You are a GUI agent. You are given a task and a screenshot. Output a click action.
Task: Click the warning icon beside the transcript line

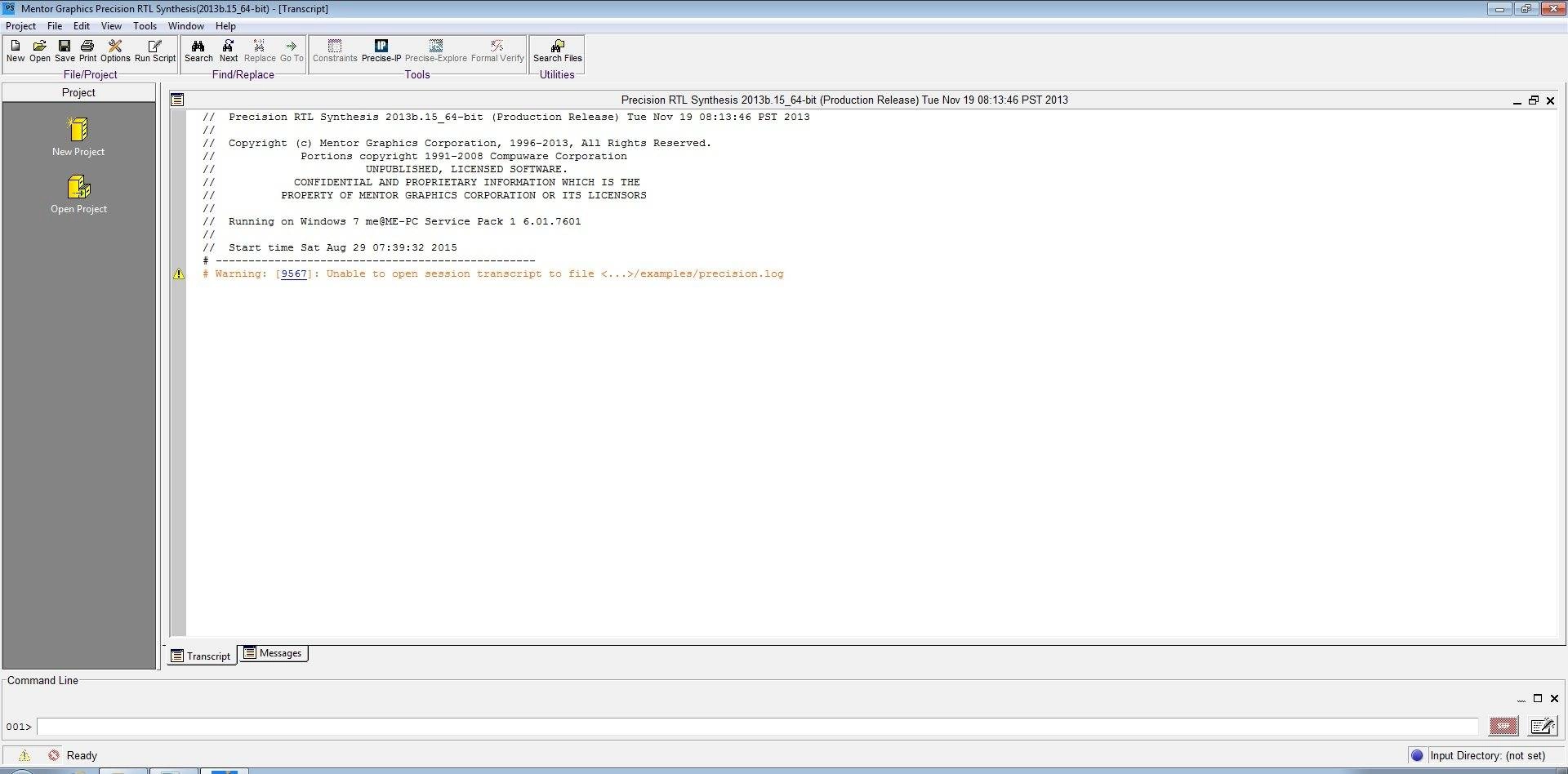(x=179, y=274)
